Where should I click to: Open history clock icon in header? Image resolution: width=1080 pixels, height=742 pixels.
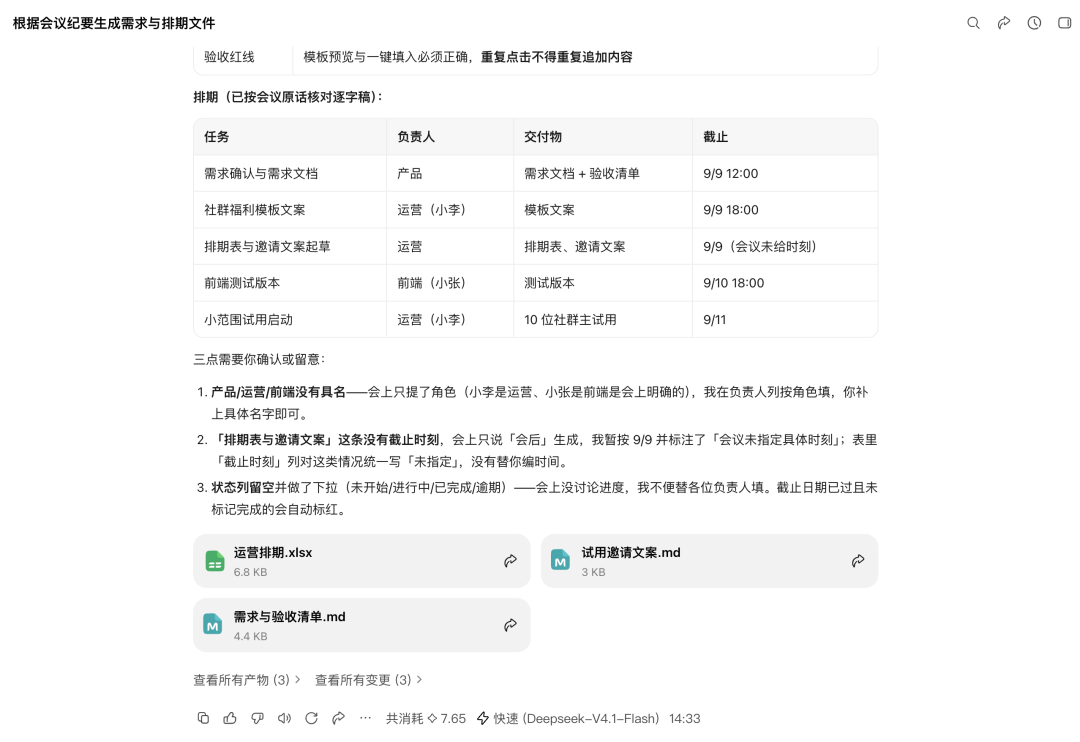pyautogui.click(x=1034, y=23)
